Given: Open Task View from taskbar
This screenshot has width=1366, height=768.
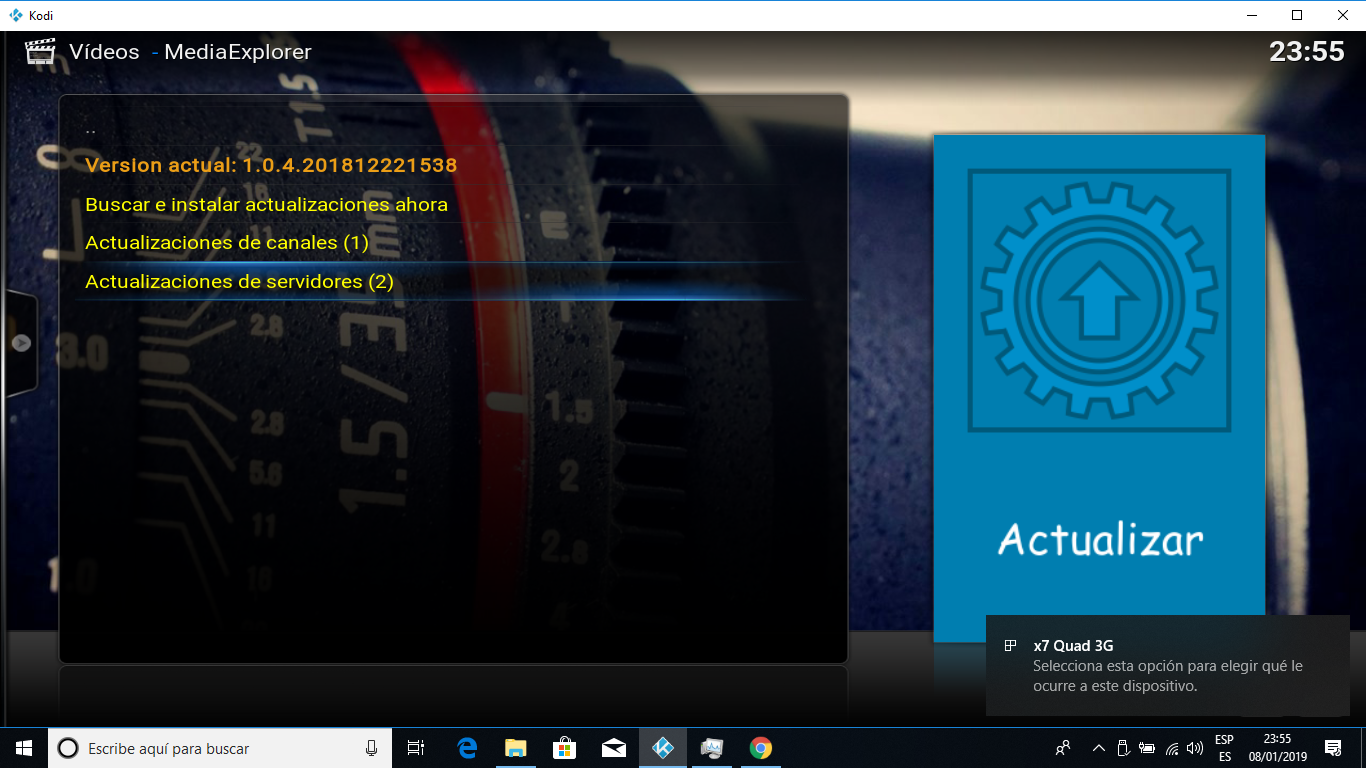Looking at the screenshot, I should tap(416, 748).
